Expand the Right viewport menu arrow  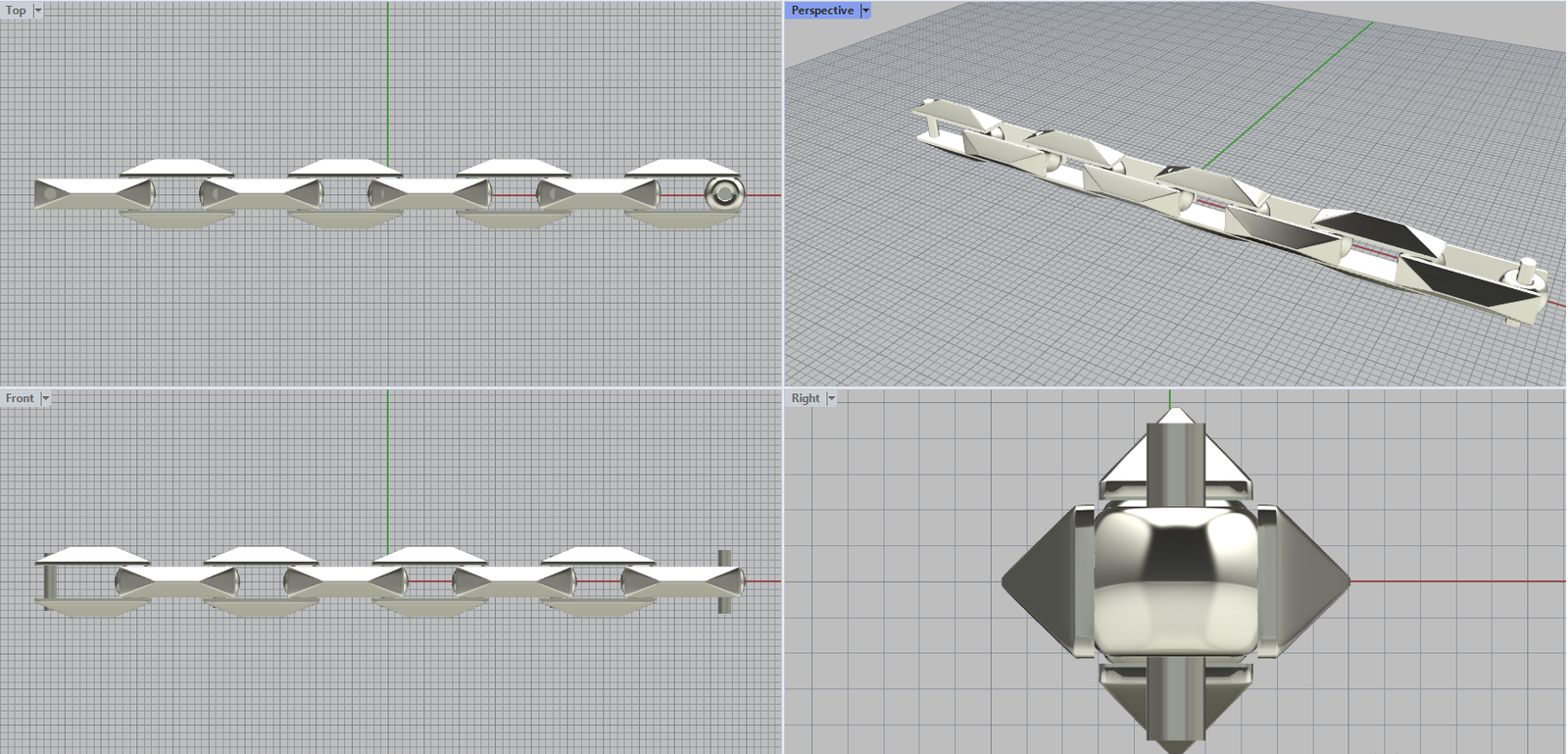pos(831,398)
